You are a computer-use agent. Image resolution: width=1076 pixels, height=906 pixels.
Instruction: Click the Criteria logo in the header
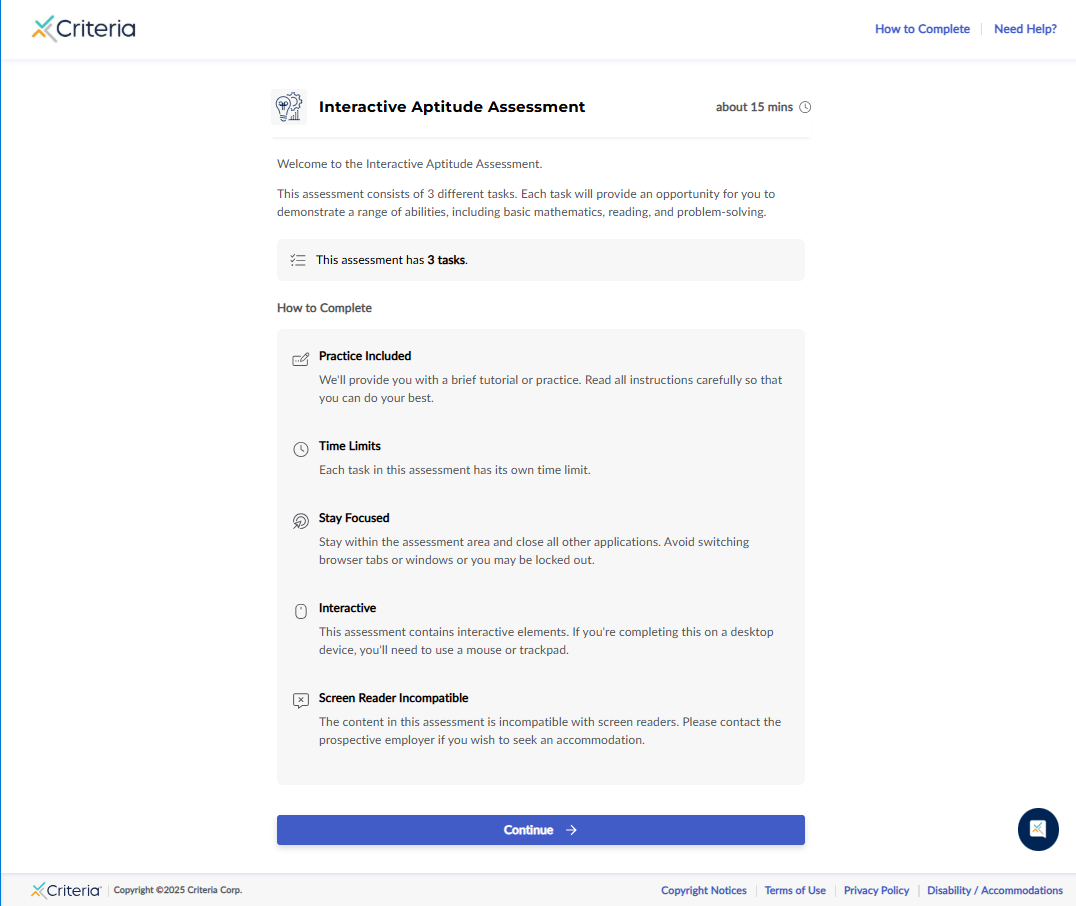click(x=84, y=29)
